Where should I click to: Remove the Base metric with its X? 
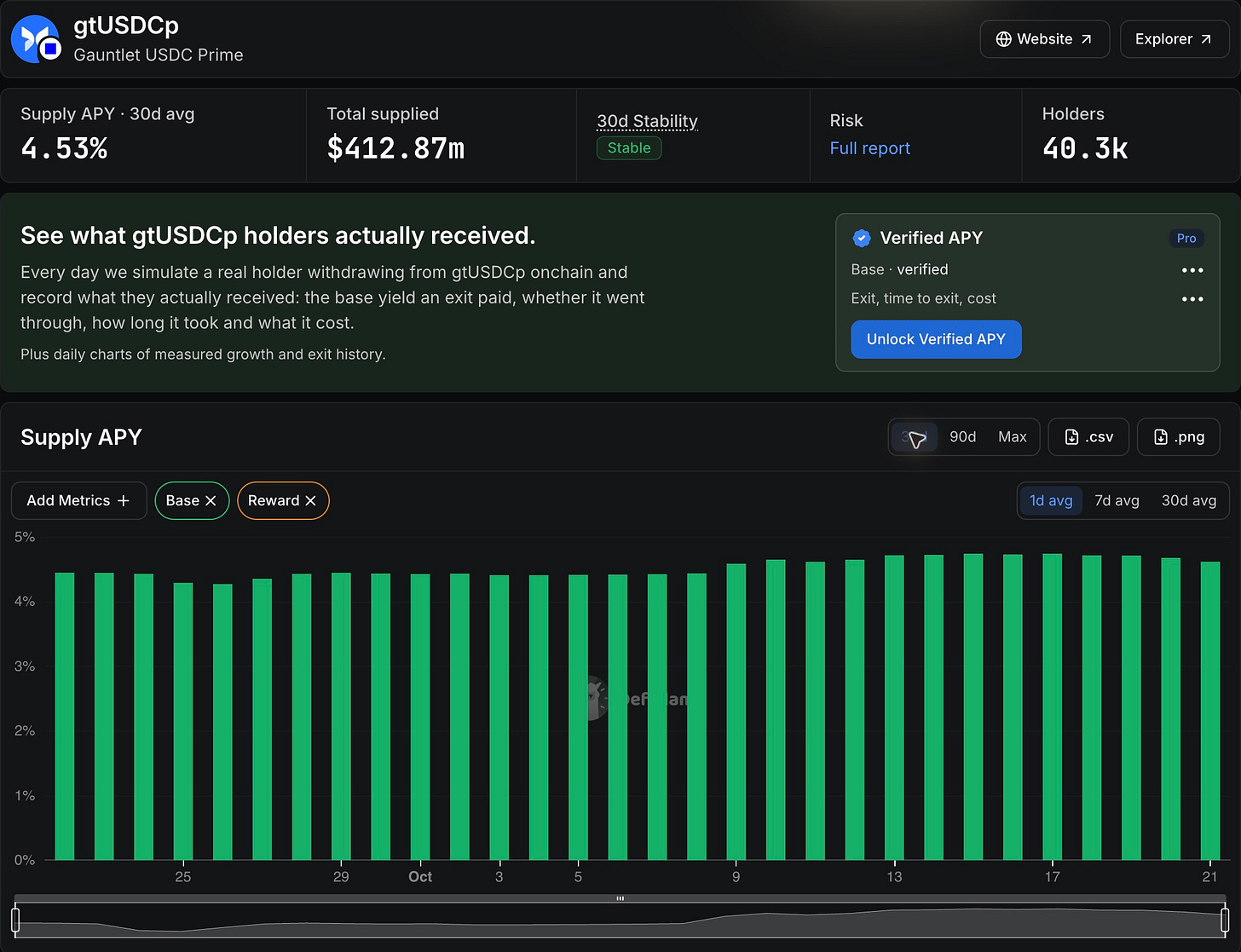point(211,500)
